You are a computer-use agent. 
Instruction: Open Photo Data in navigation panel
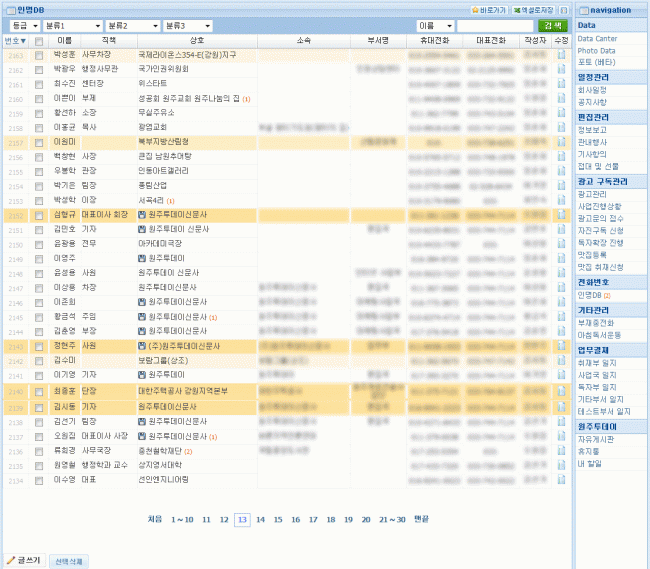[x=597, y=50]
